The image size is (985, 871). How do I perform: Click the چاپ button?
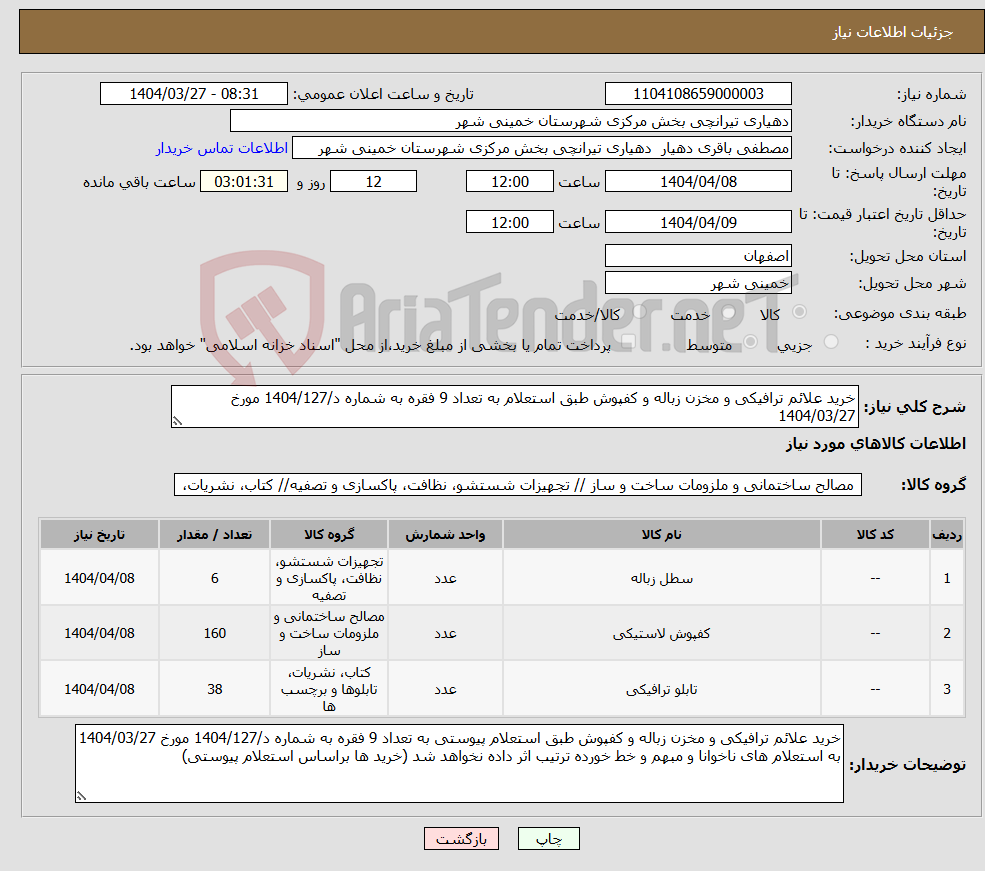(549, 838)
